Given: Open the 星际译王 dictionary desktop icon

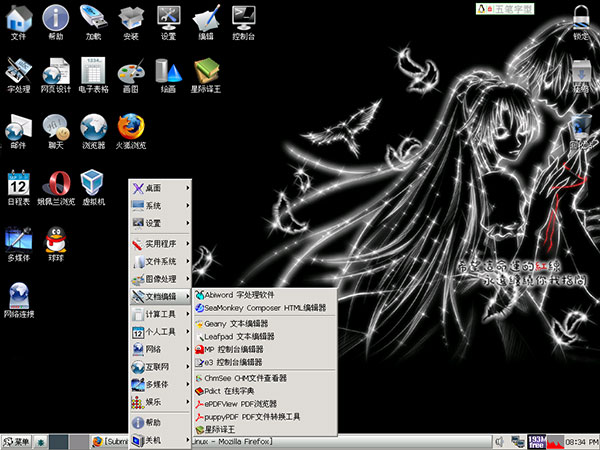Looking at the screenshot, I should tap(206, 75).
